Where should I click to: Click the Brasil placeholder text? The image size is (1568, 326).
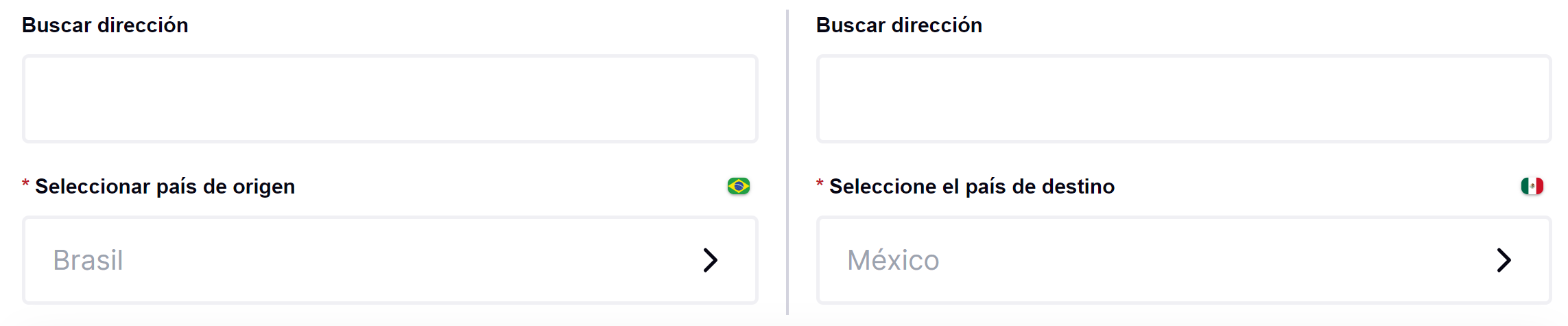88,260
